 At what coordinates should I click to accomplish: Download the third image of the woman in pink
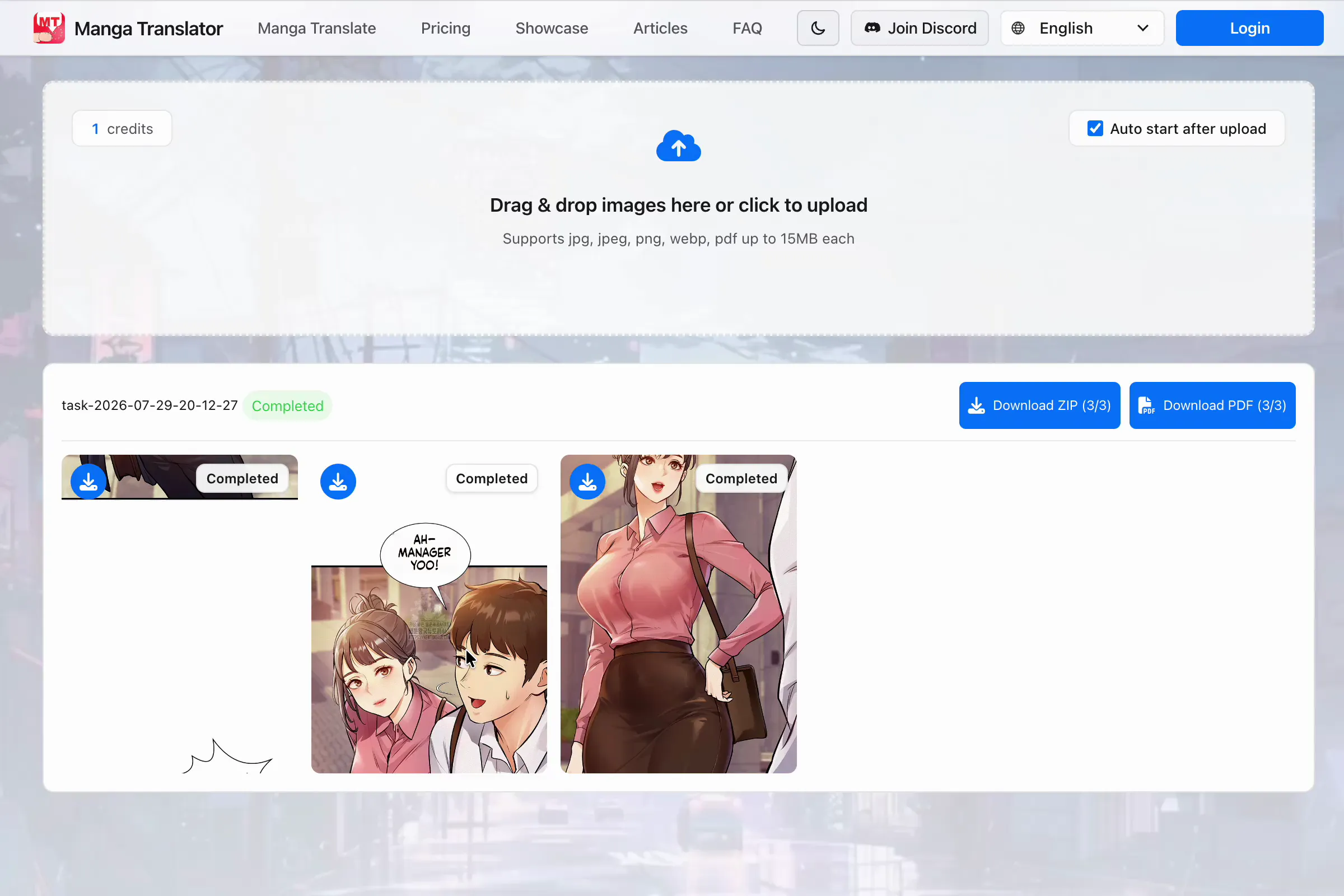tap(587, 481)
